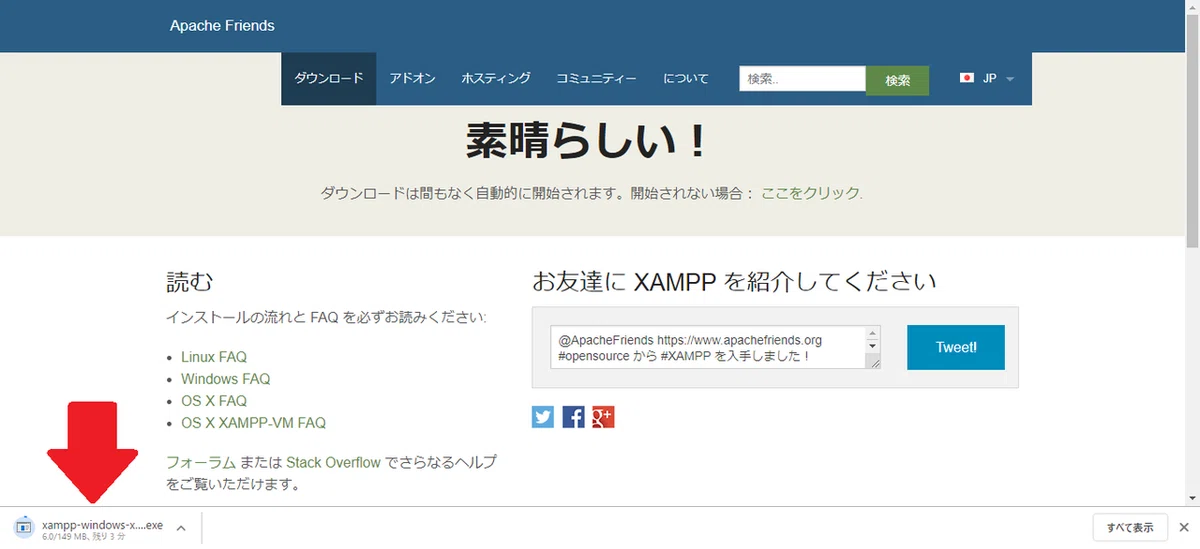Open the Stack Overflow link
The image size is (1200, 549).
[333, 463]
